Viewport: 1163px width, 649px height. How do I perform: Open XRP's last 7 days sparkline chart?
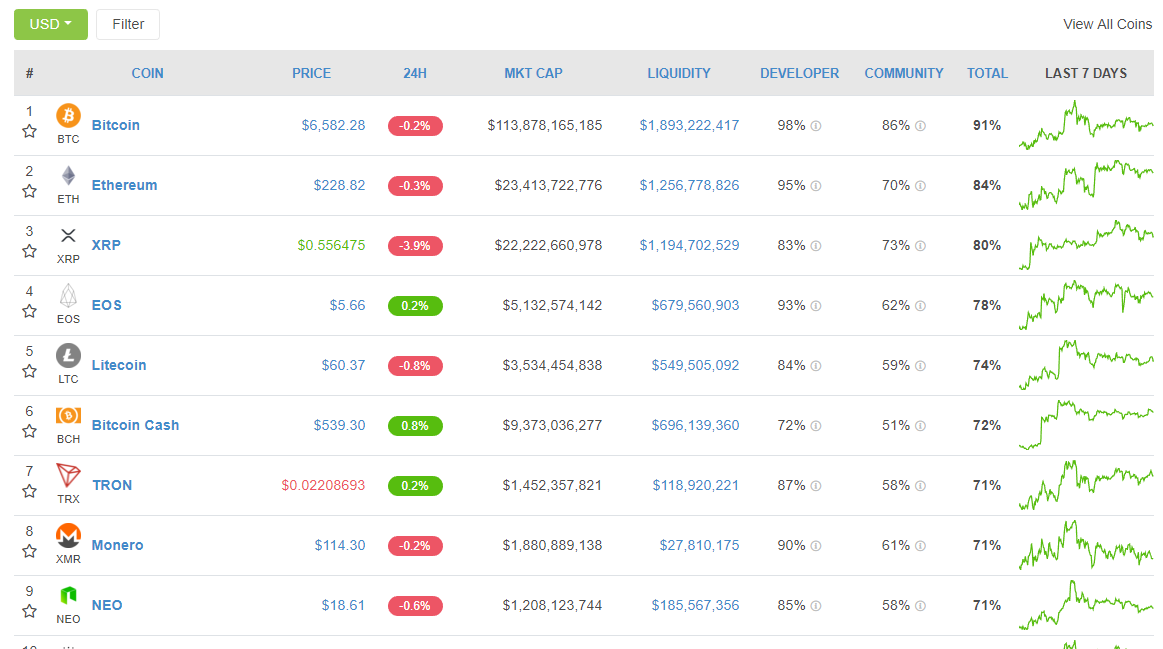click(1086, 246)
